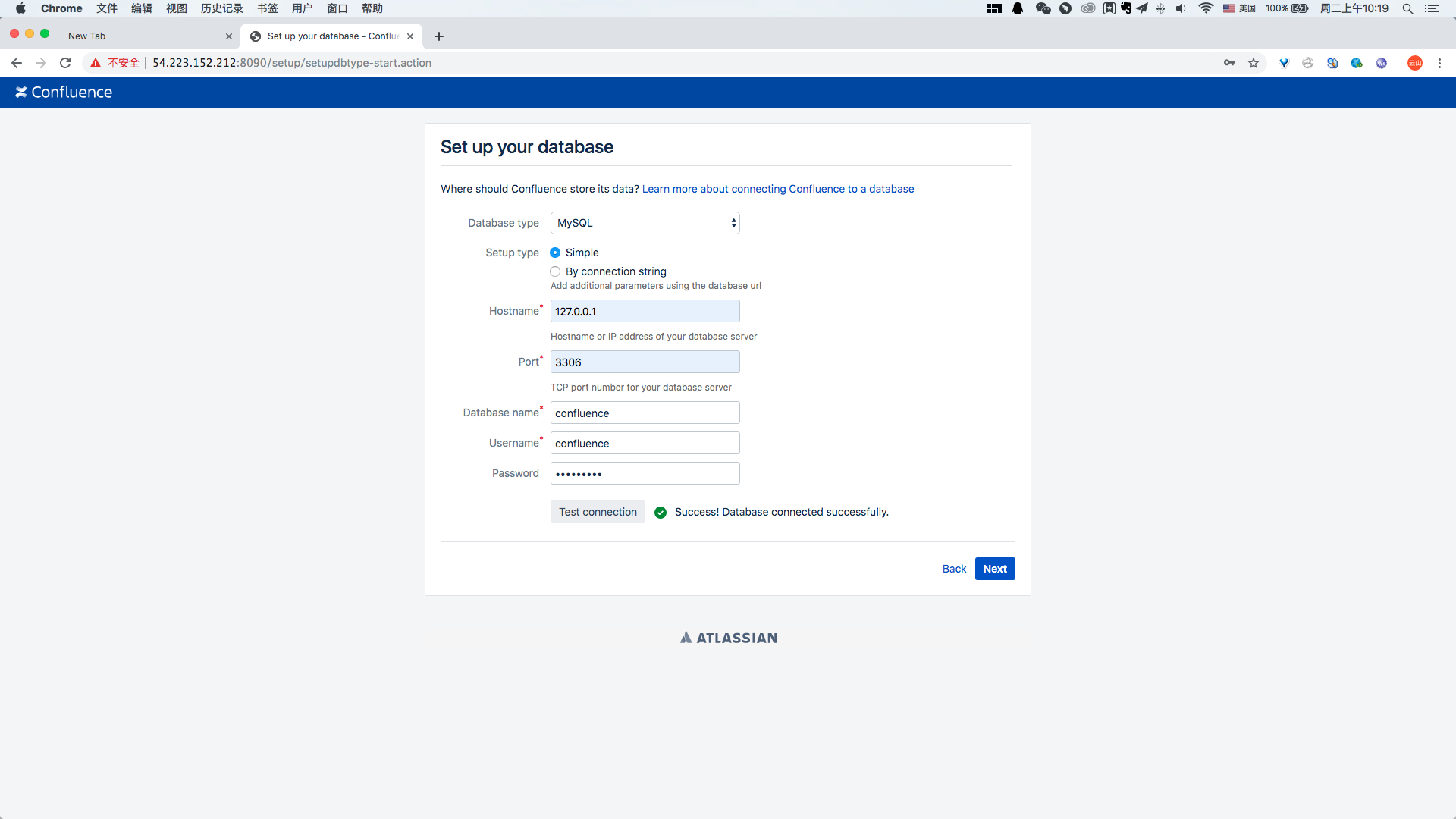Toggle the database type dropdown
This screenshot has height=819, width=1456.
point(644,223)
